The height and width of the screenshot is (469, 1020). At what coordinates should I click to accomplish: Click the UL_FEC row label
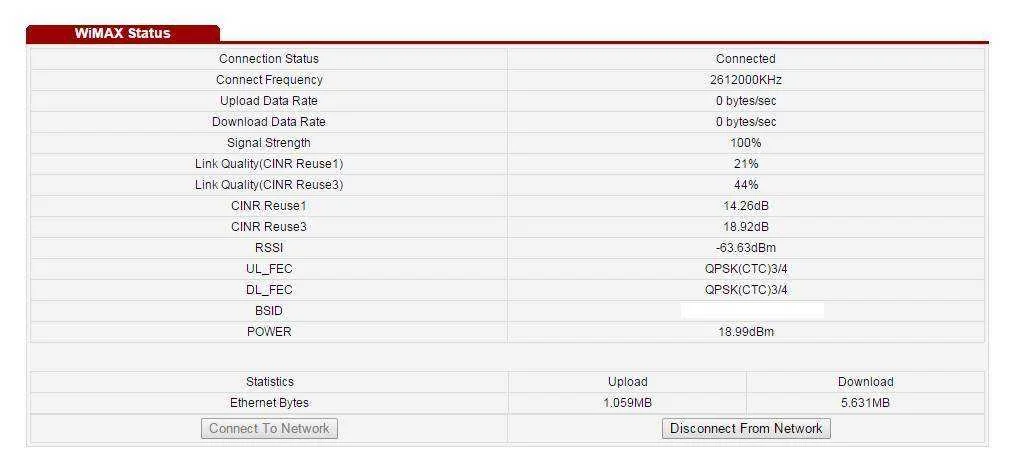(269, 269)
